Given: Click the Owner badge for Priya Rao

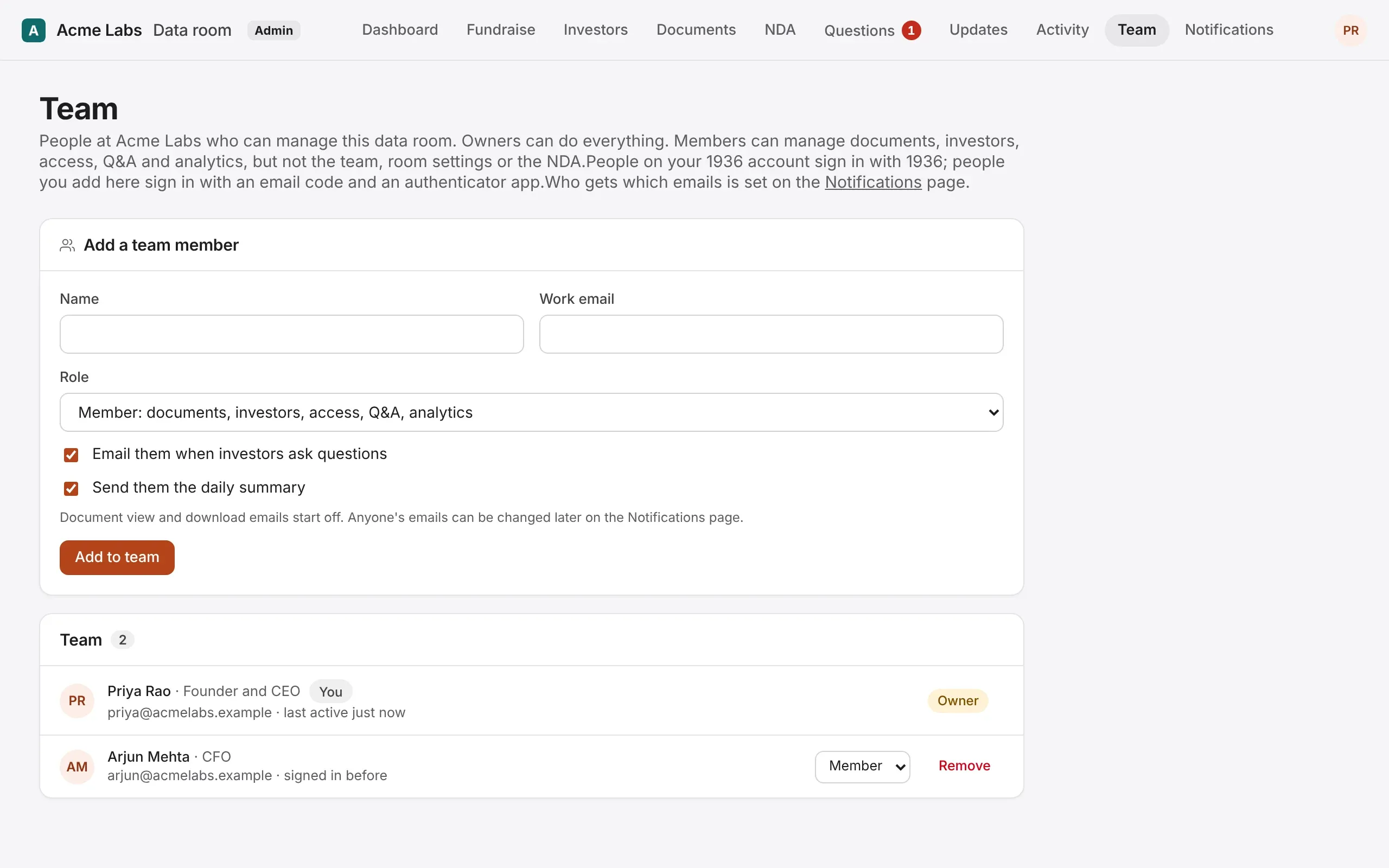Looking at the screenshot, I should coord(957,700).
